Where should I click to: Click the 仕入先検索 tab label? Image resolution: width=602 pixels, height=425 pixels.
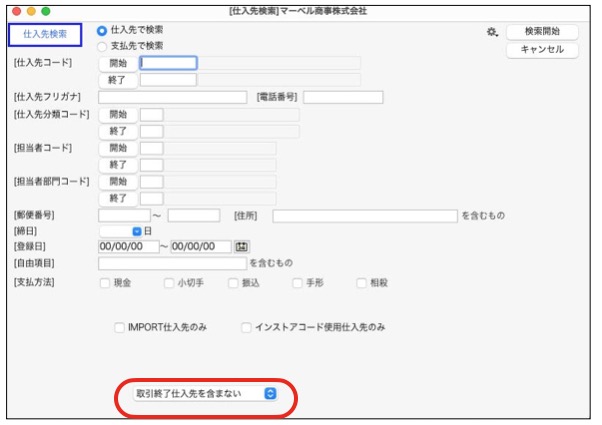point(45,34)
